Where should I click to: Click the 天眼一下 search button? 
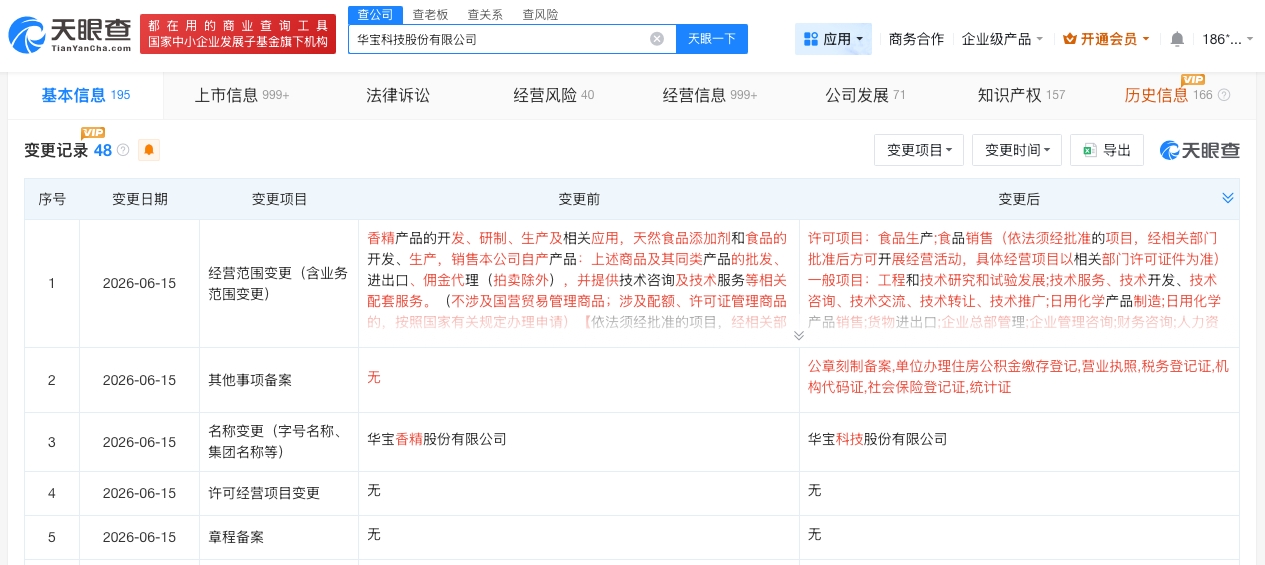[712, 39]
